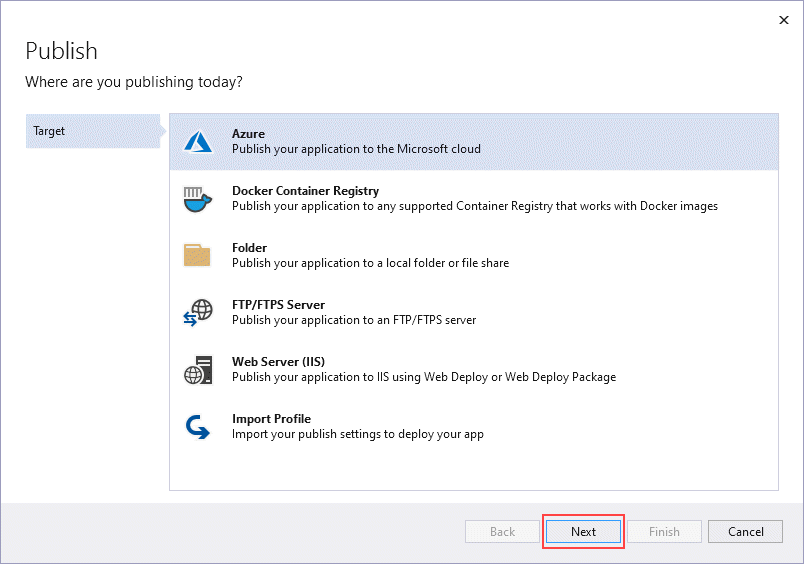Image resolution: width=804 pixels, height=564 pixels.
Task: Click the Finish button
Action: click(665, 532)
